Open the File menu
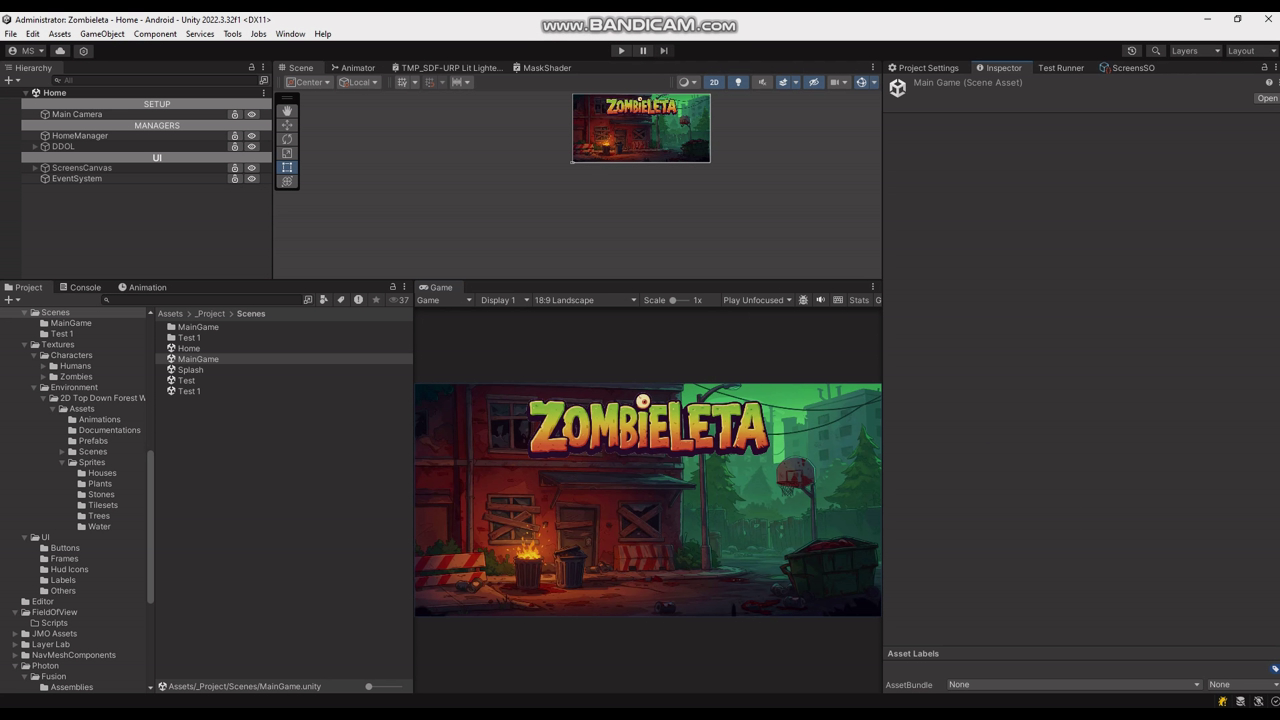This screenshot has height=720, width=1280. point(10,34)
